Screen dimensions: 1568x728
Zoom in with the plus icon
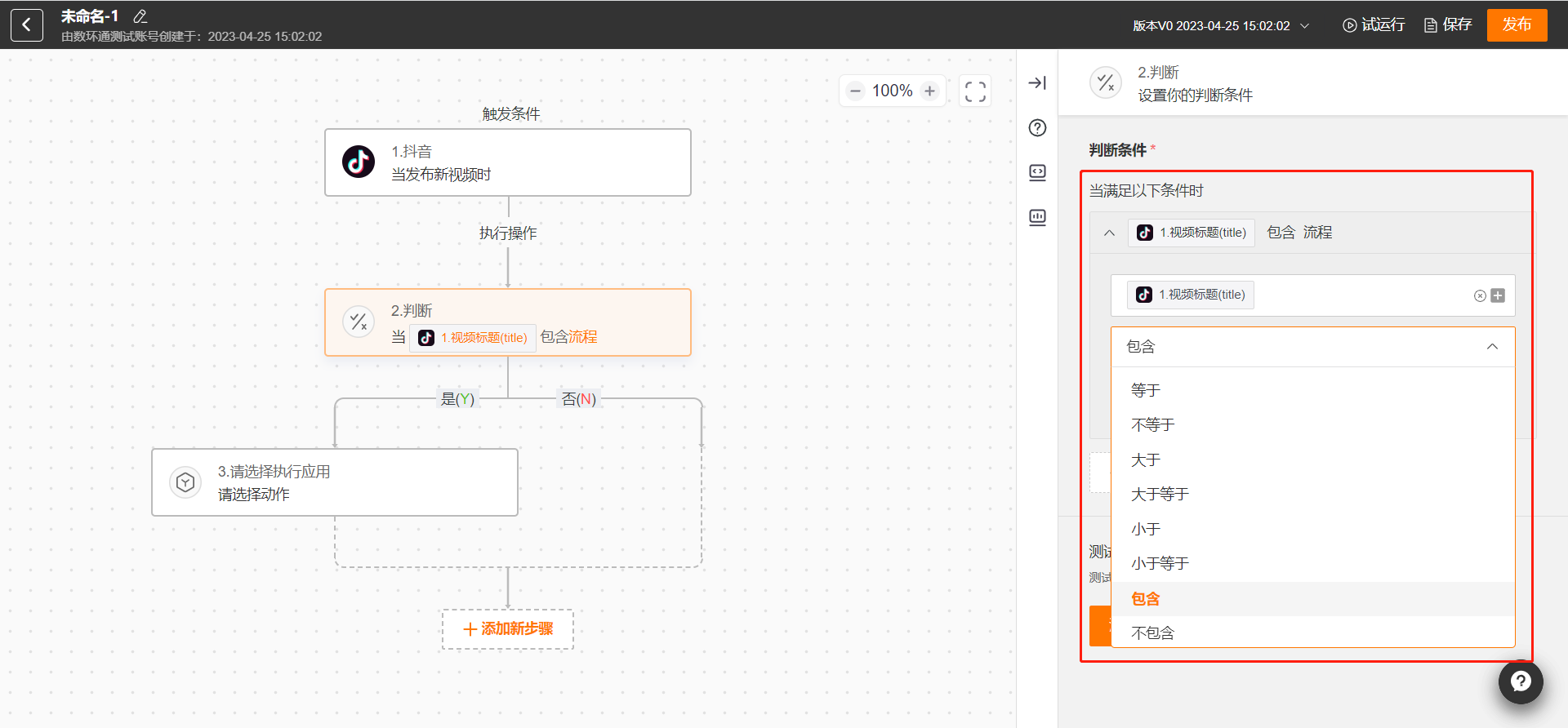(x=929, y=91)
